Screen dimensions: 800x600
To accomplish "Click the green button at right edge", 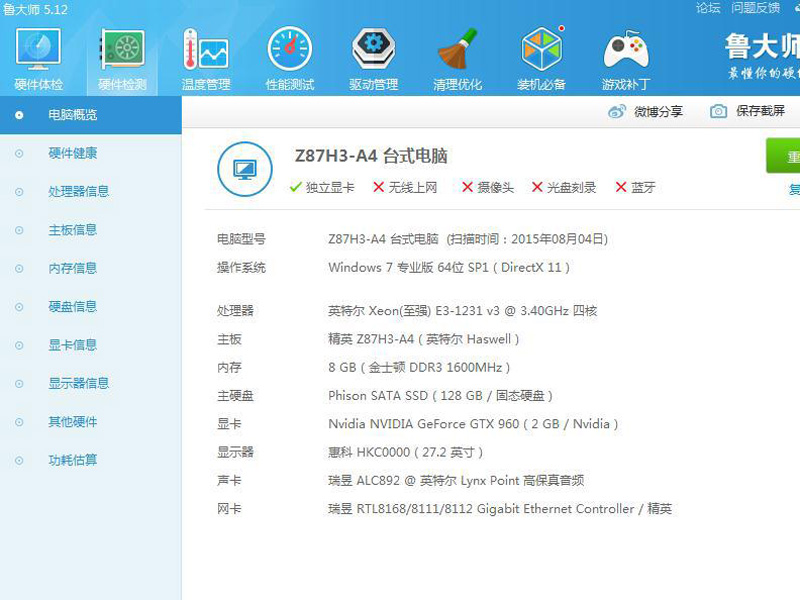I will pyautogui.click(x=783, y=156).
